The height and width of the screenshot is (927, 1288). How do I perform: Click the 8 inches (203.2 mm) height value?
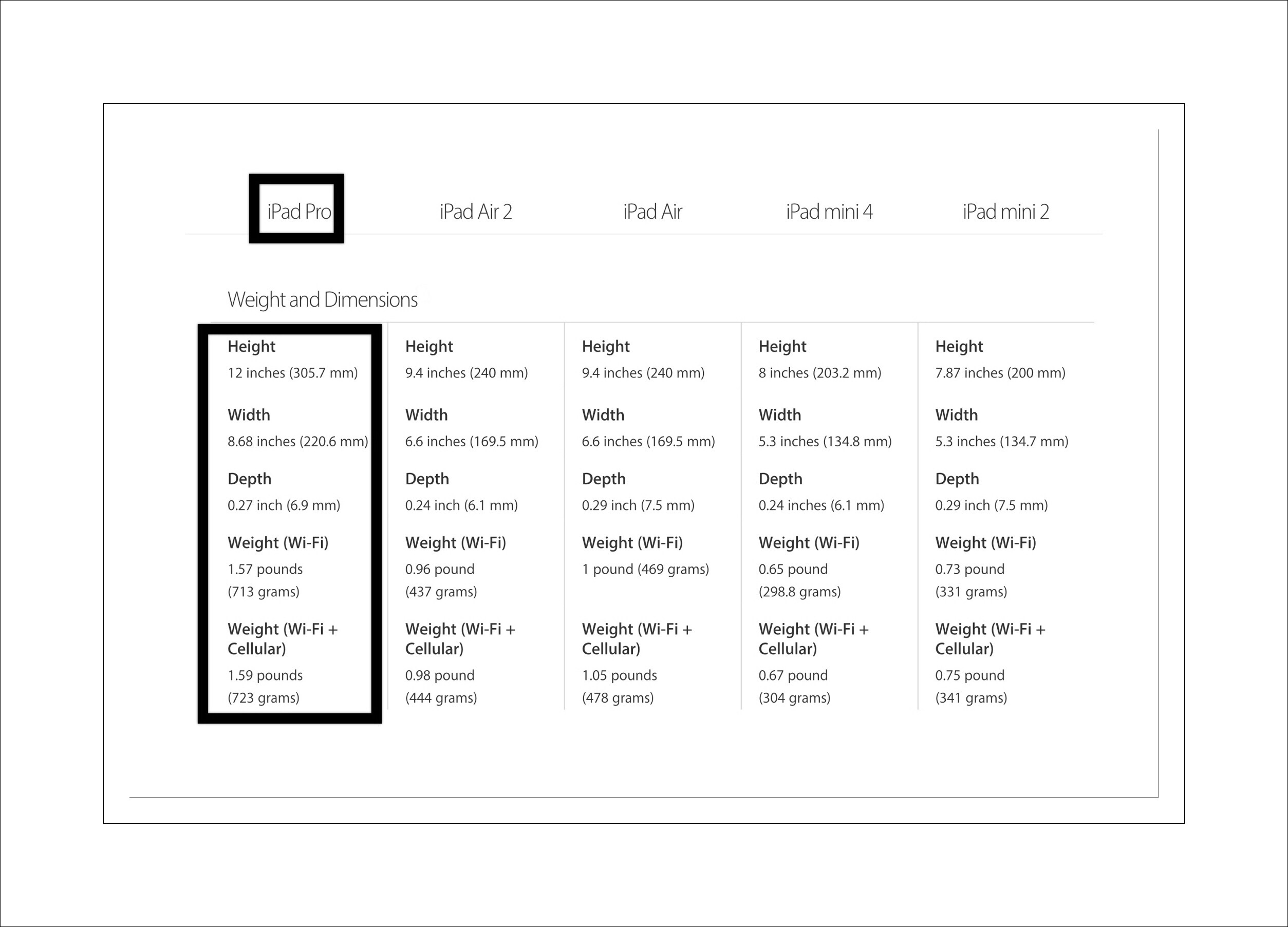(819, 372)
